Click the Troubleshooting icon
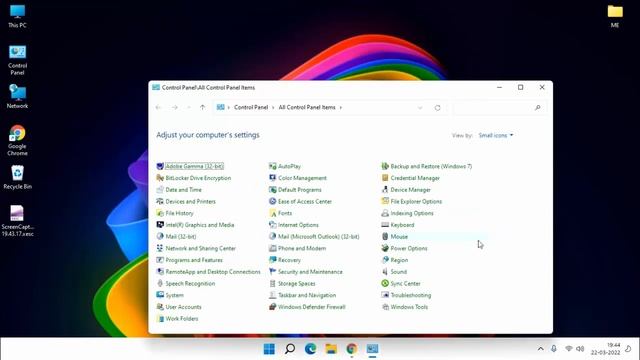640x360 pixels. point(385,295)
